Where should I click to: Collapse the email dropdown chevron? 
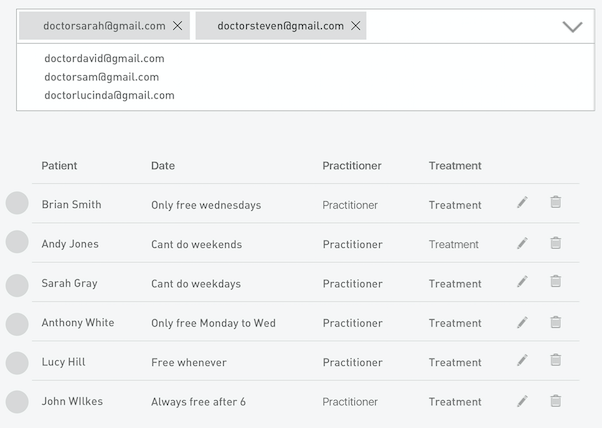pyautogui.click(x=572, y=26)
